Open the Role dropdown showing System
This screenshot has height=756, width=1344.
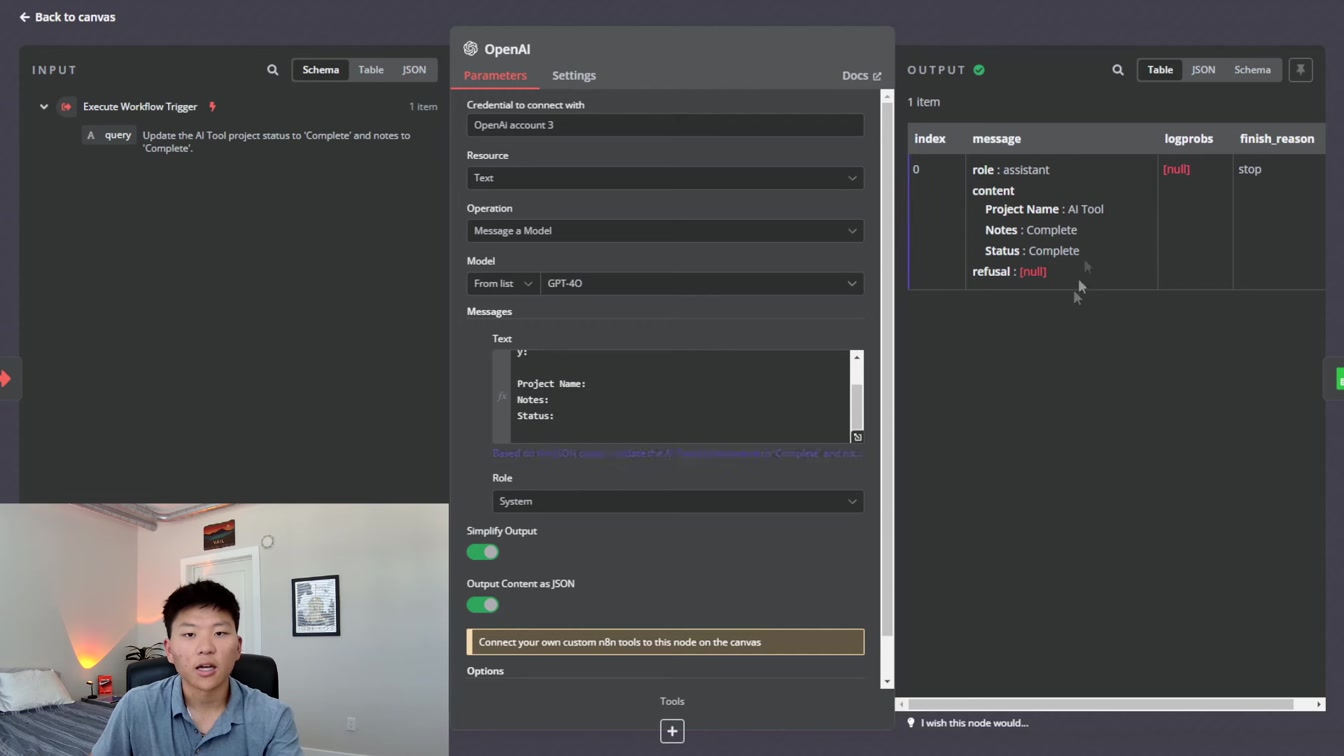(x=678, y=502)
